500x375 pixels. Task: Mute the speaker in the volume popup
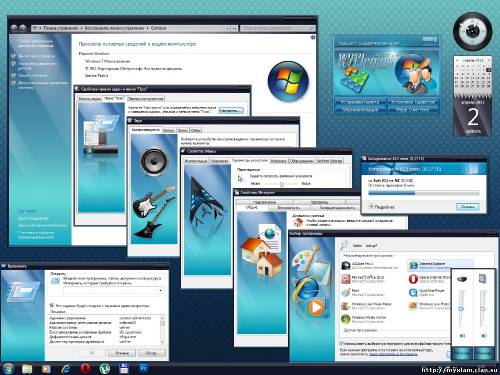[x=462, y=336]
